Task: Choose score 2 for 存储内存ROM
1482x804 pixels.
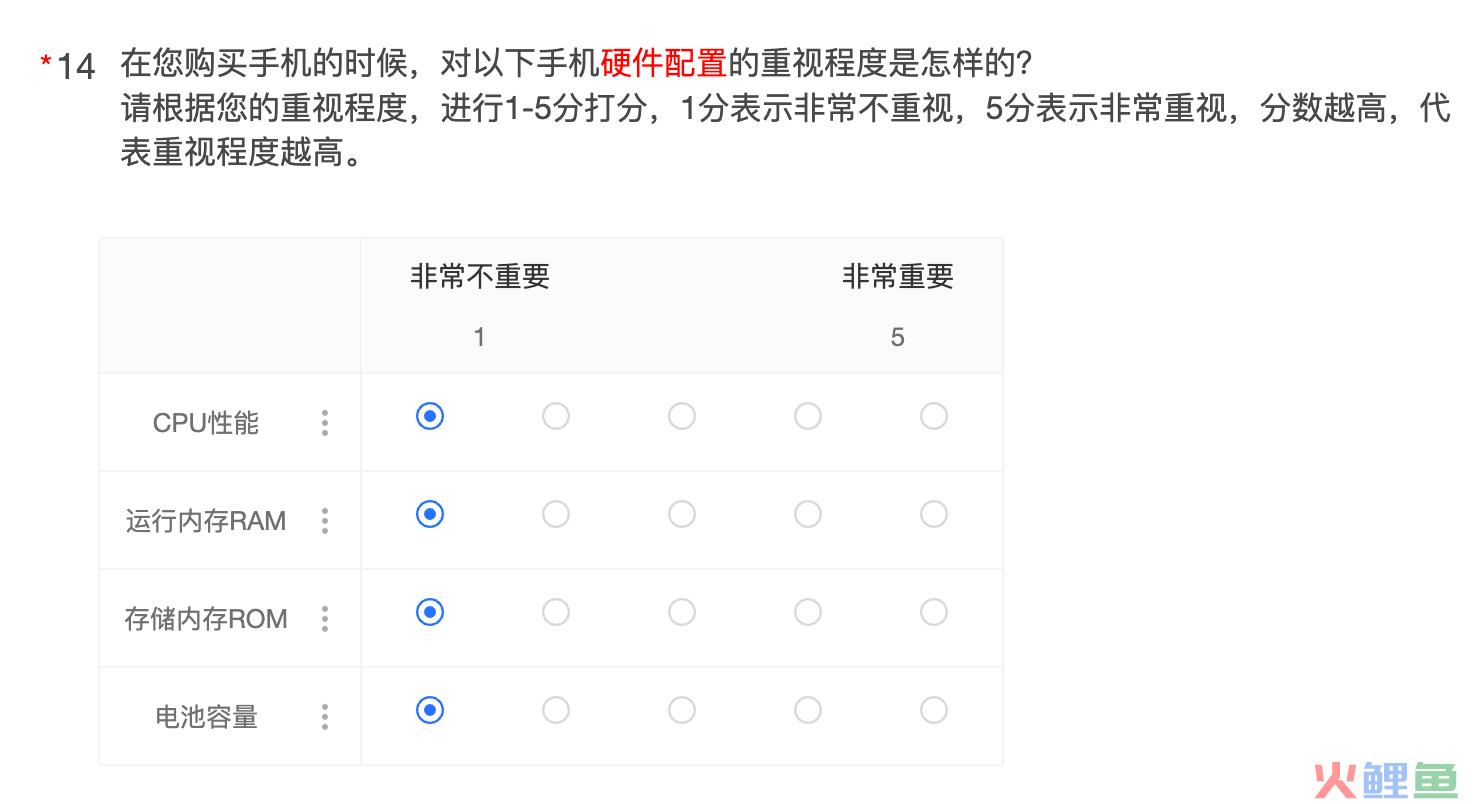Action: click(x=556, y=612)
